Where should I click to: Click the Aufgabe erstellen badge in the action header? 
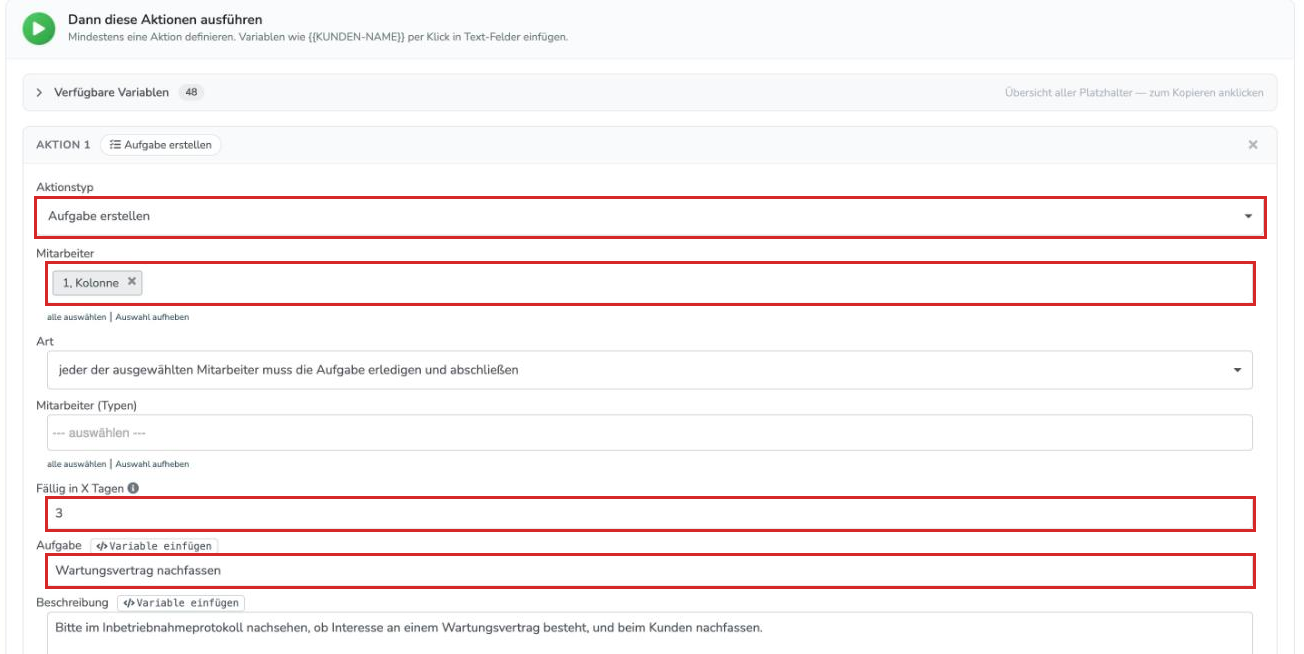pos(161,145)
